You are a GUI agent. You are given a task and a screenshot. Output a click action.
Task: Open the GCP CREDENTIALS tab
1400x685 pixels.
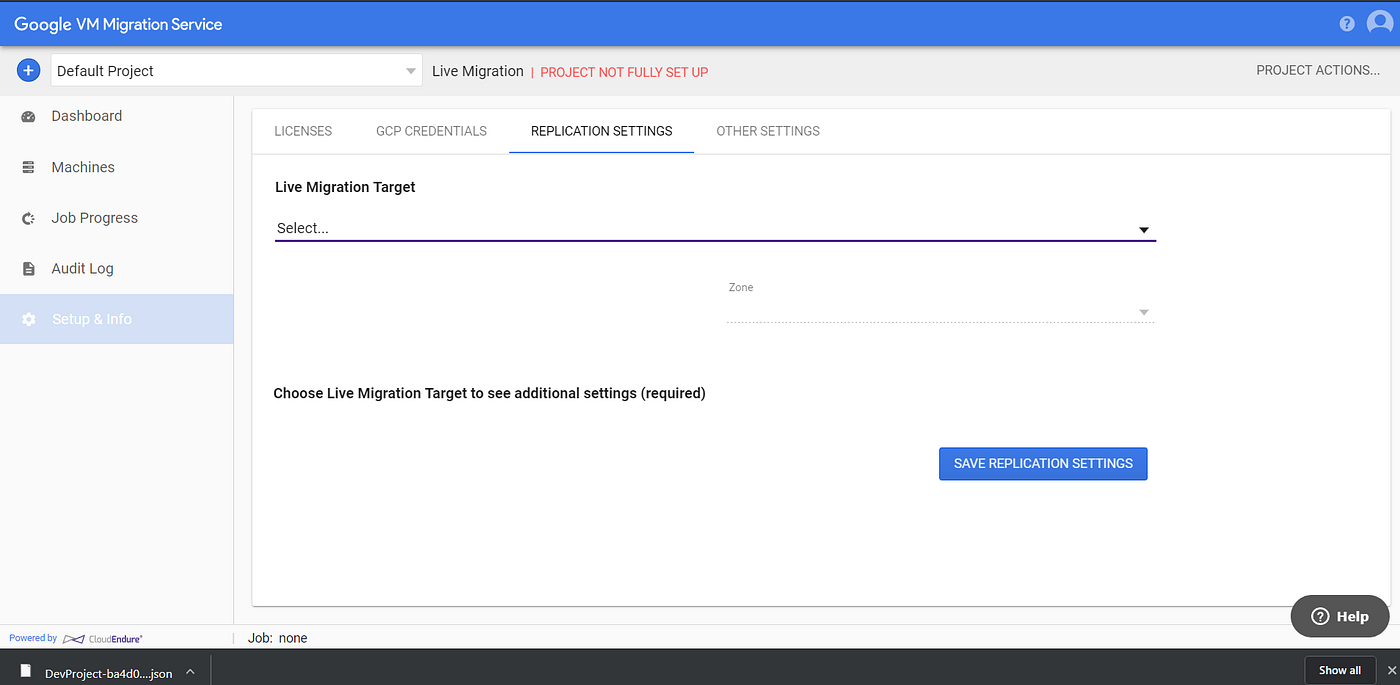(x=431, y=131)
